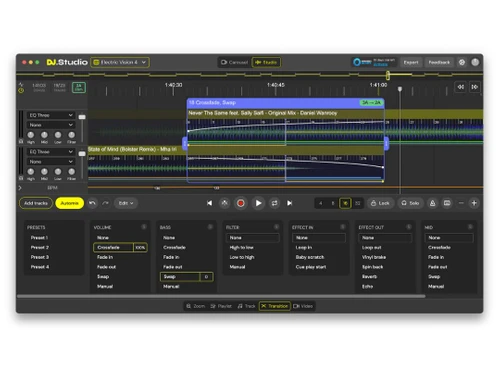Open None effect dropdown on Never The Same track
Screen dimensions: 500x375
pos(51,125)
